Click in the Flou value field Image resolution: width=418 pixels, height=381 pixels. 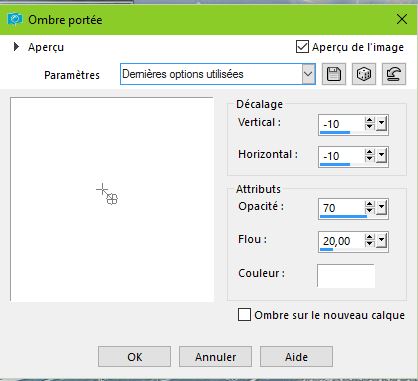(341, 241)
